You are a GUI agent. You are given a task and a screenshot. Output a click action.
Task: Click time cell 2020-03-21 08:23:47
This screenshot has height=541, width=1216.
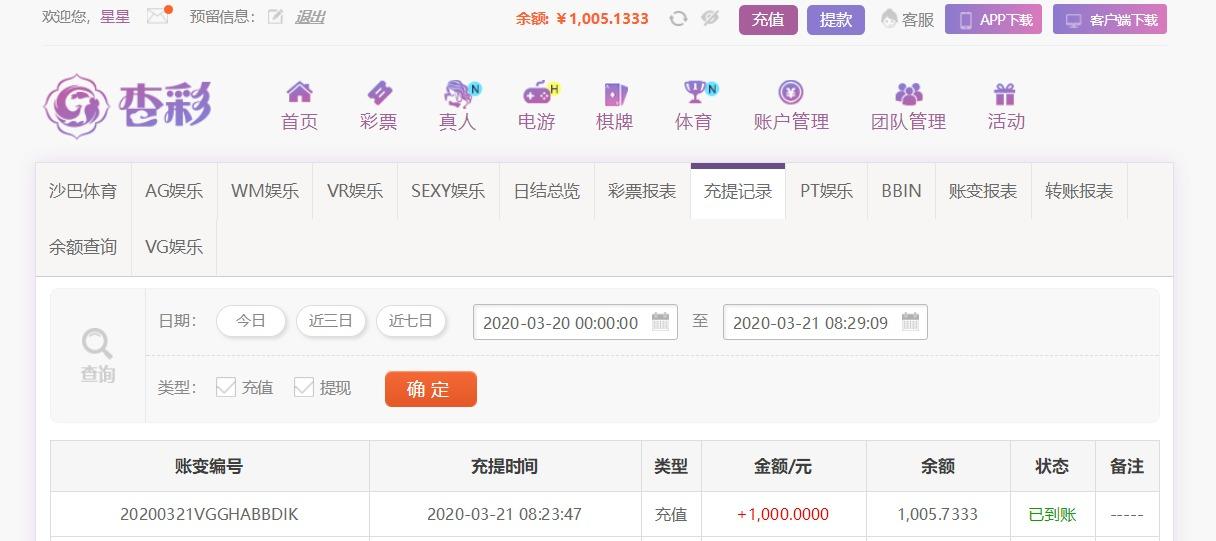504,515
